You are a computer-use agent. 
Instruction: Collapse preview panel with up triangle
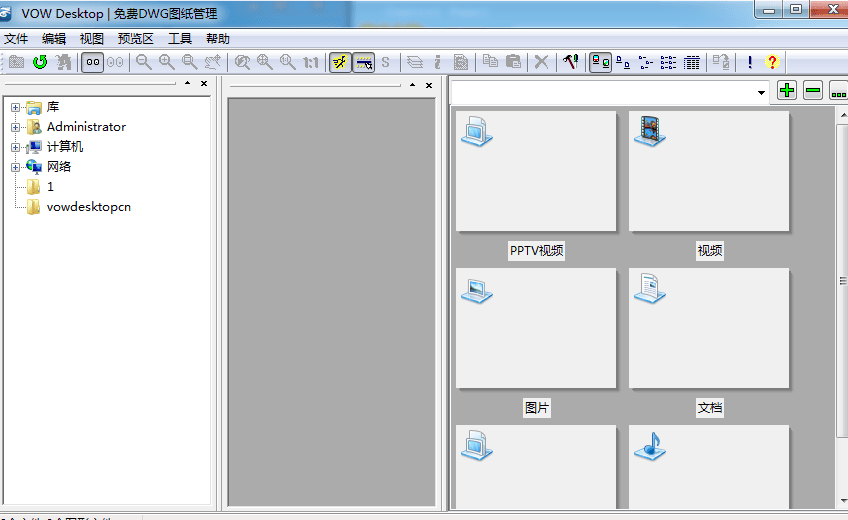click(x=412, y=85)
